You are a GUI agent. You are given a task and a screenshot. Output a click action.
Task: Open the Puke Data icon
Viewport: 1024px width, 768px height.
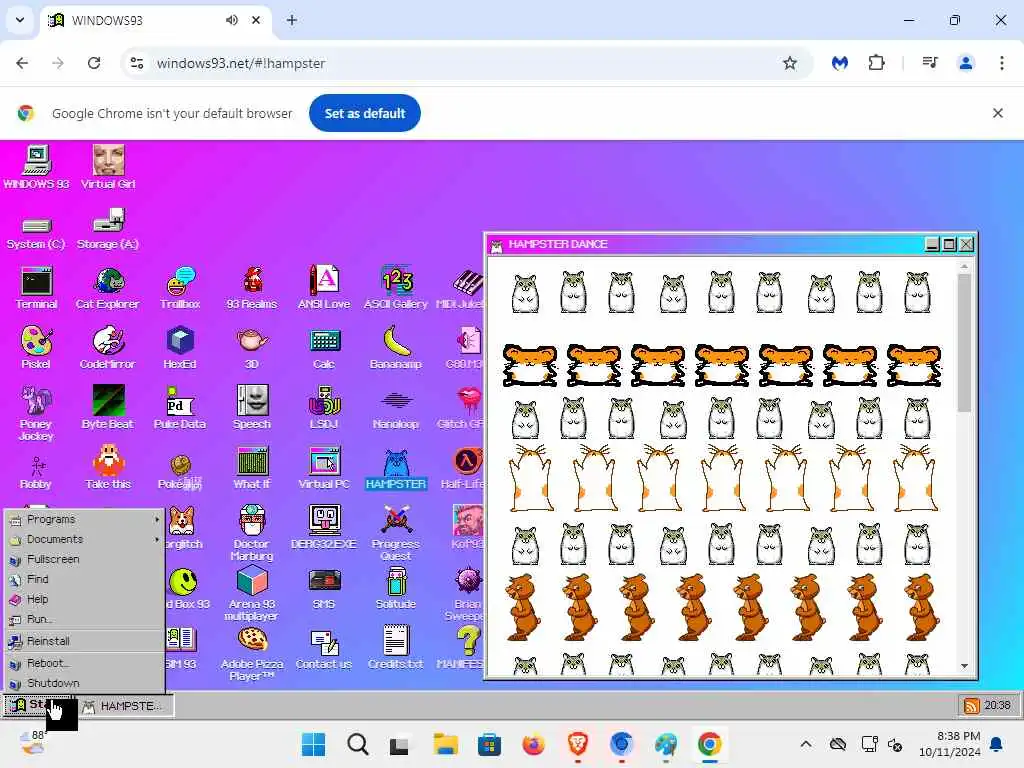tap(180, 408)
